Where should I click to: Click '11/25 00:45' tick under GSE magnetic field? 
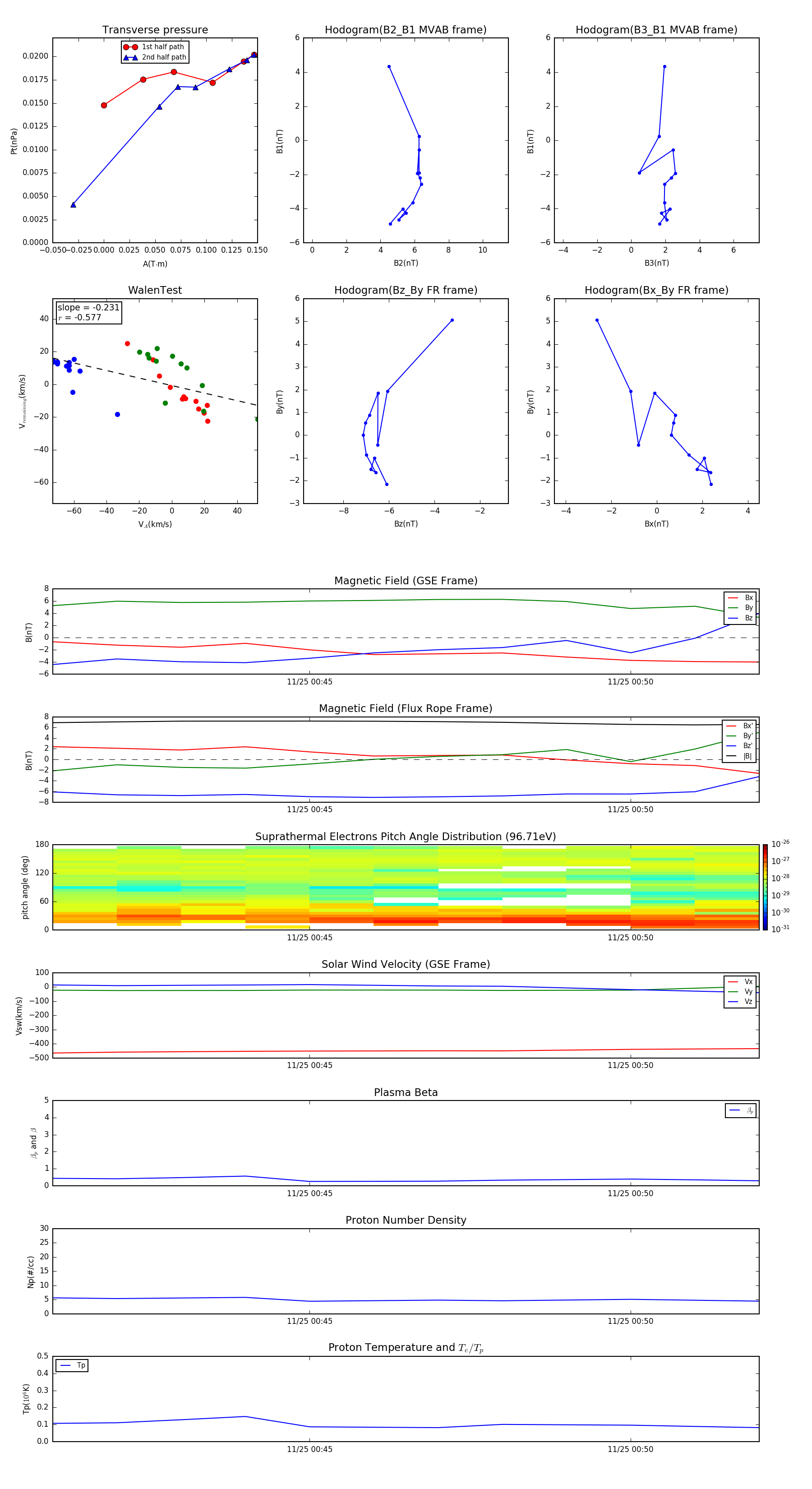(310, 682)
